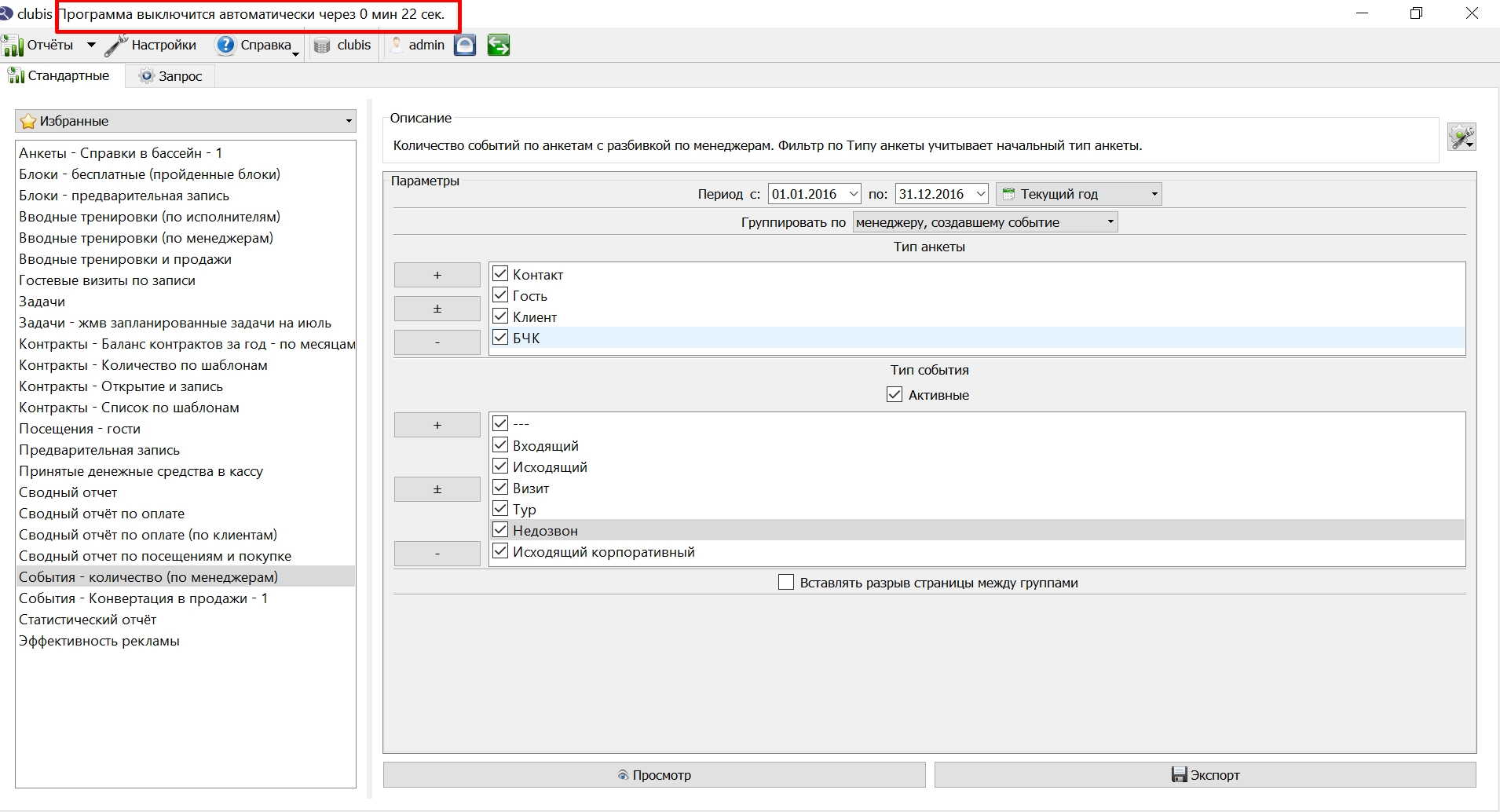The height and width of the screenshot is (812, 1500).
Task: Click the period start date field
Action: click(814, 194)
